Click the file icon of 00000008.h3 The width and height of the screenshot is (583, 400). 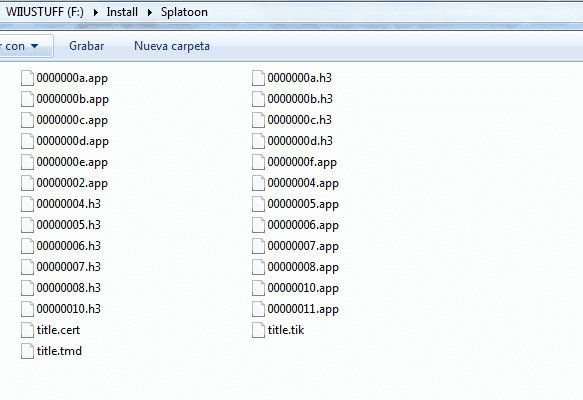(27, 288)
